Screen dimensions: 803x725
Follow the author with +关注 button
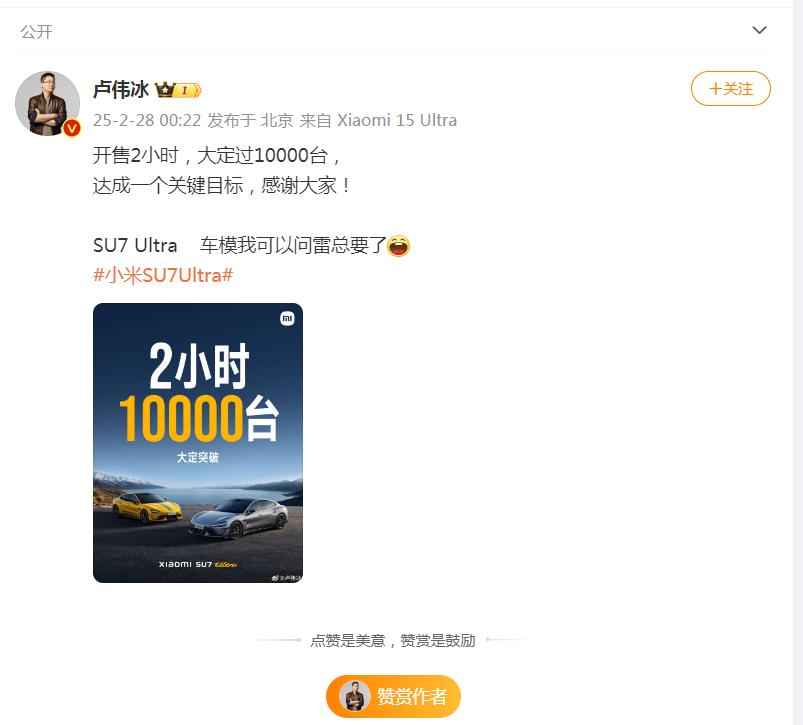click(x=731, y=89)
